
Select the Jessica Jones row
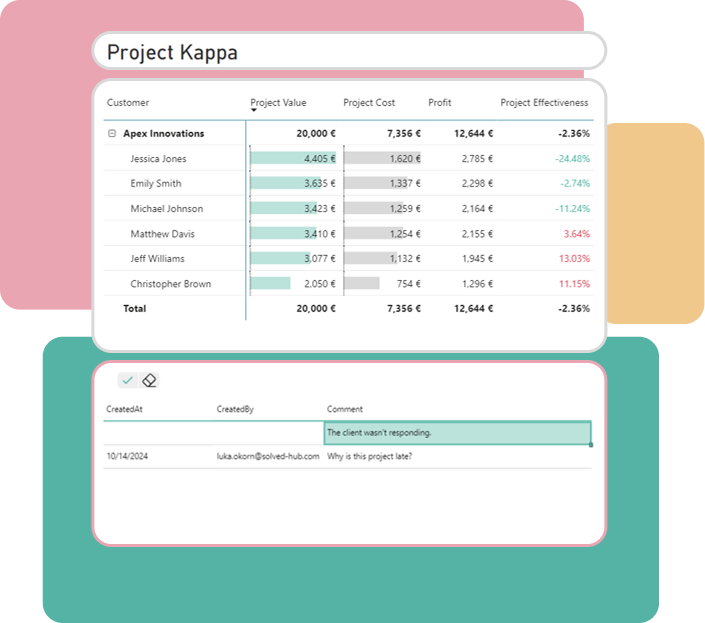(158, 159)
